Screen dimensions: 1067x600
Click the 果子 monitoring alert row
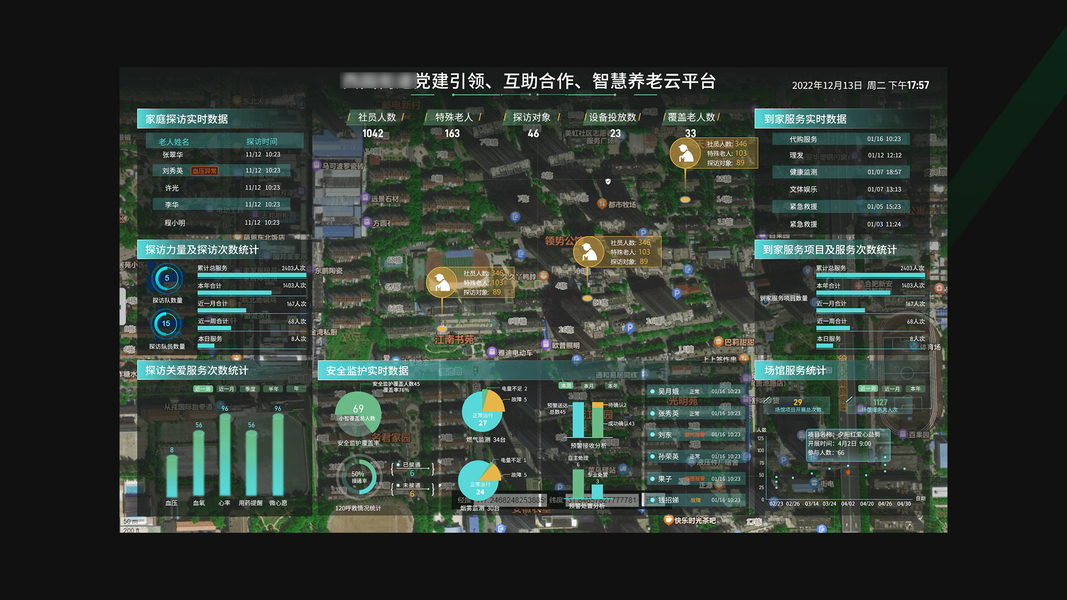pyautogui.click(x=695, y=479)
